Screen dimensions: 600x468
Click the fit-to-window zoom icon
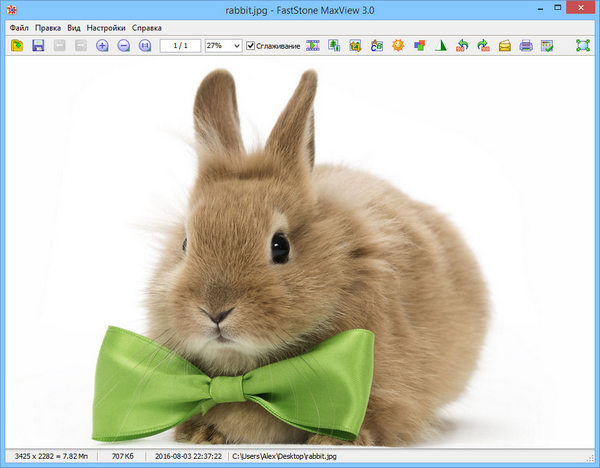click(x=144, y=46)
